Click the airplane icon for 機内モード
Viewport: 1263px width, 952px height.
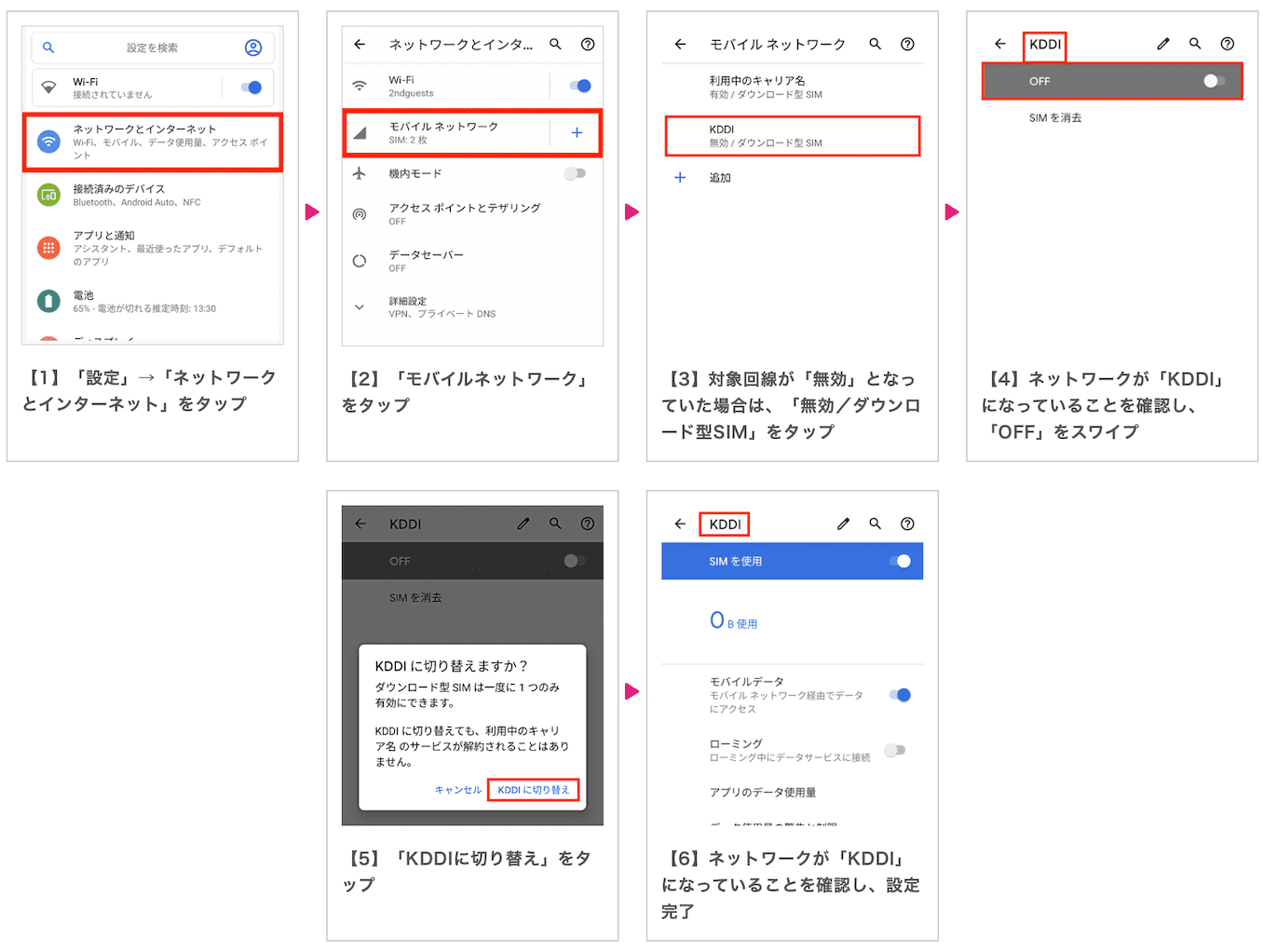click(x=360, y=173)
